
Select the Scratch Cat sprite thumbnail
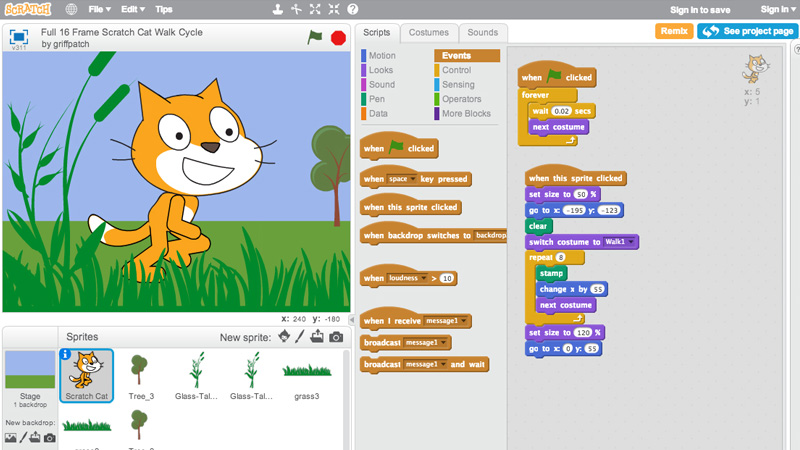[x=87, y=376]
